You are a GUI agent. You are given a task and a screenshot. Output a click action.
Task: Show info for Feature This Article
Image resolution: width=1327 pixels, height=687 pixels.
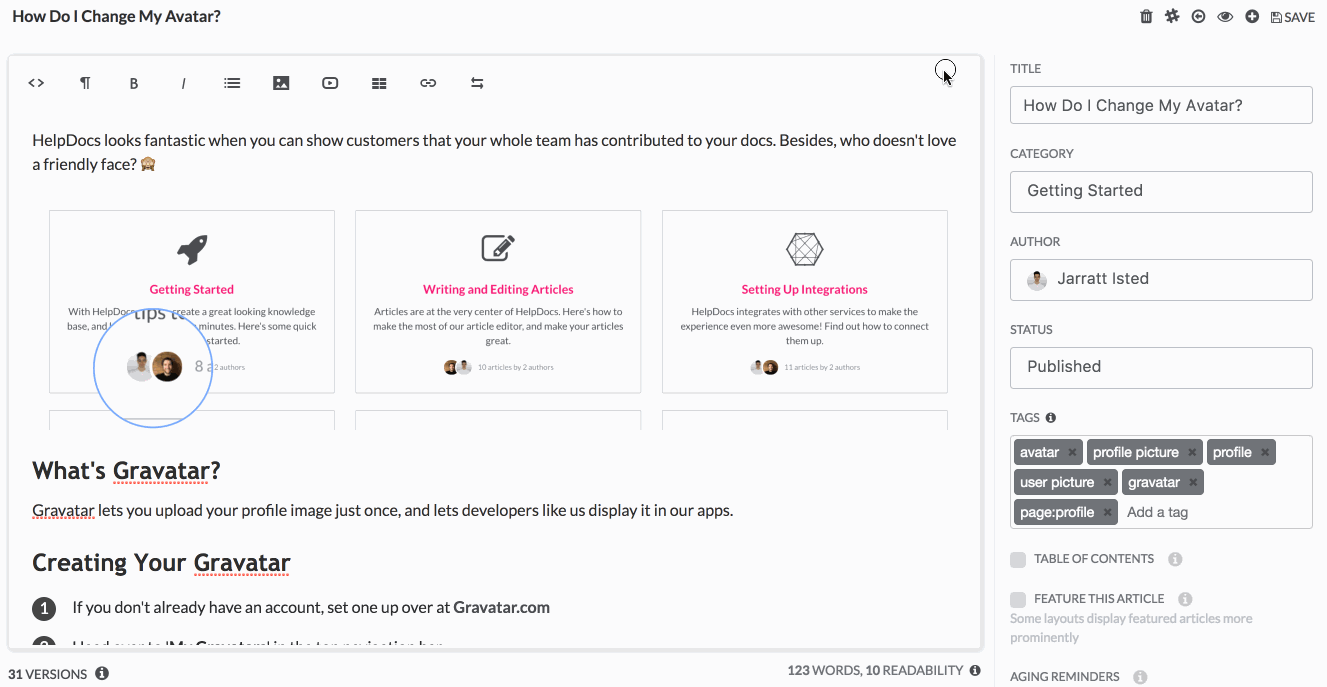pos(1185,599)
